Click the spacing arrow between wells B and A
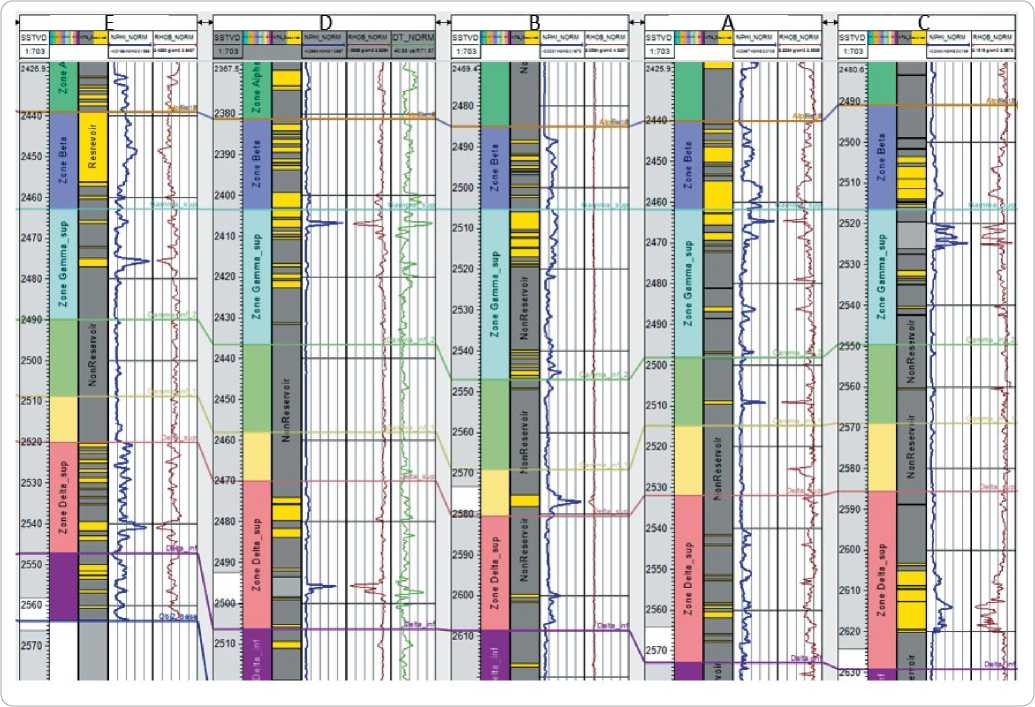Image resolution: width=1035 pixels, height=707 pixels. pos(637,22)
